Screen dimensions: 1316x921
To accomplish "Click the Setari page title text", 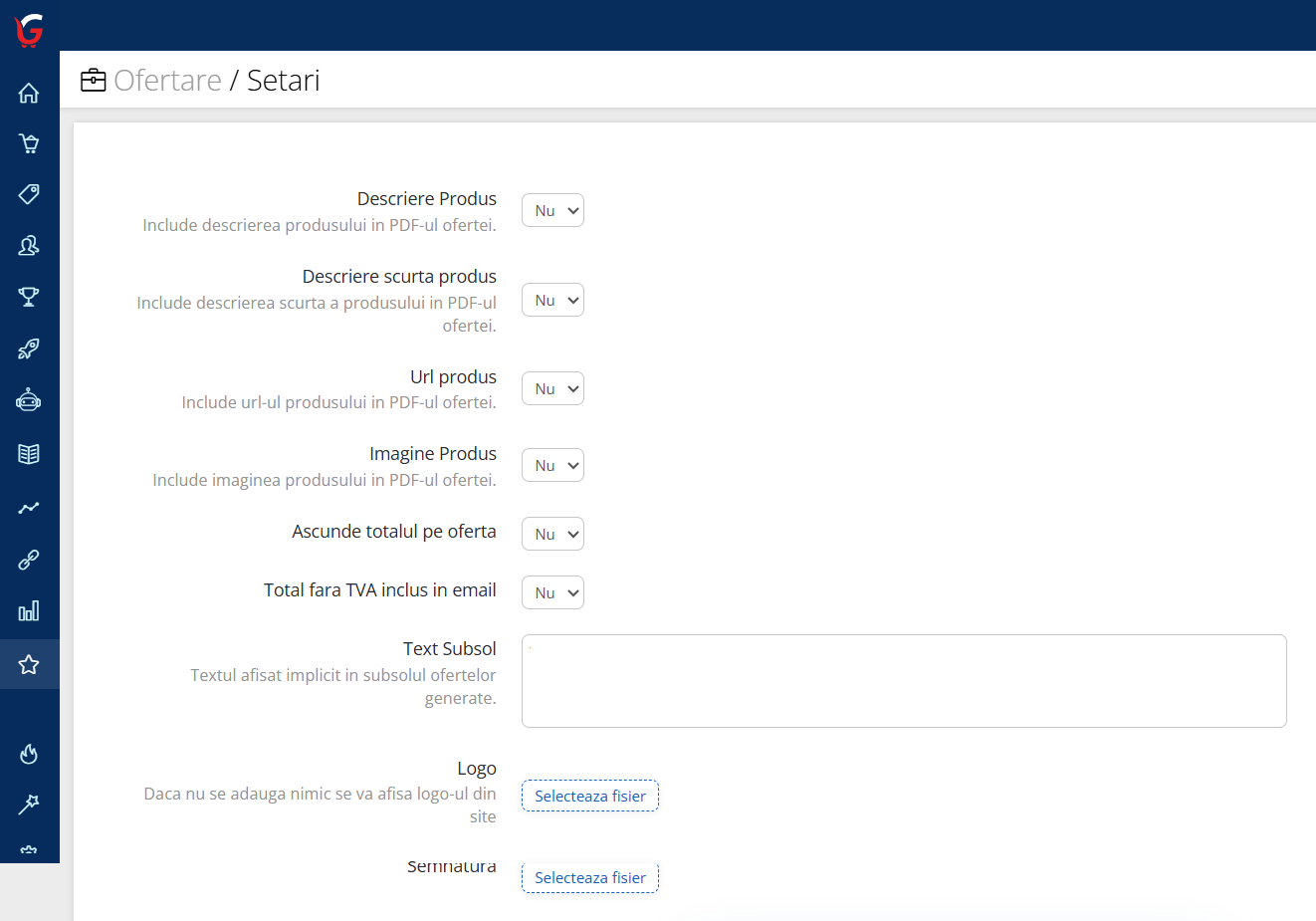I will pyautogui.click(x=284, y=80).
